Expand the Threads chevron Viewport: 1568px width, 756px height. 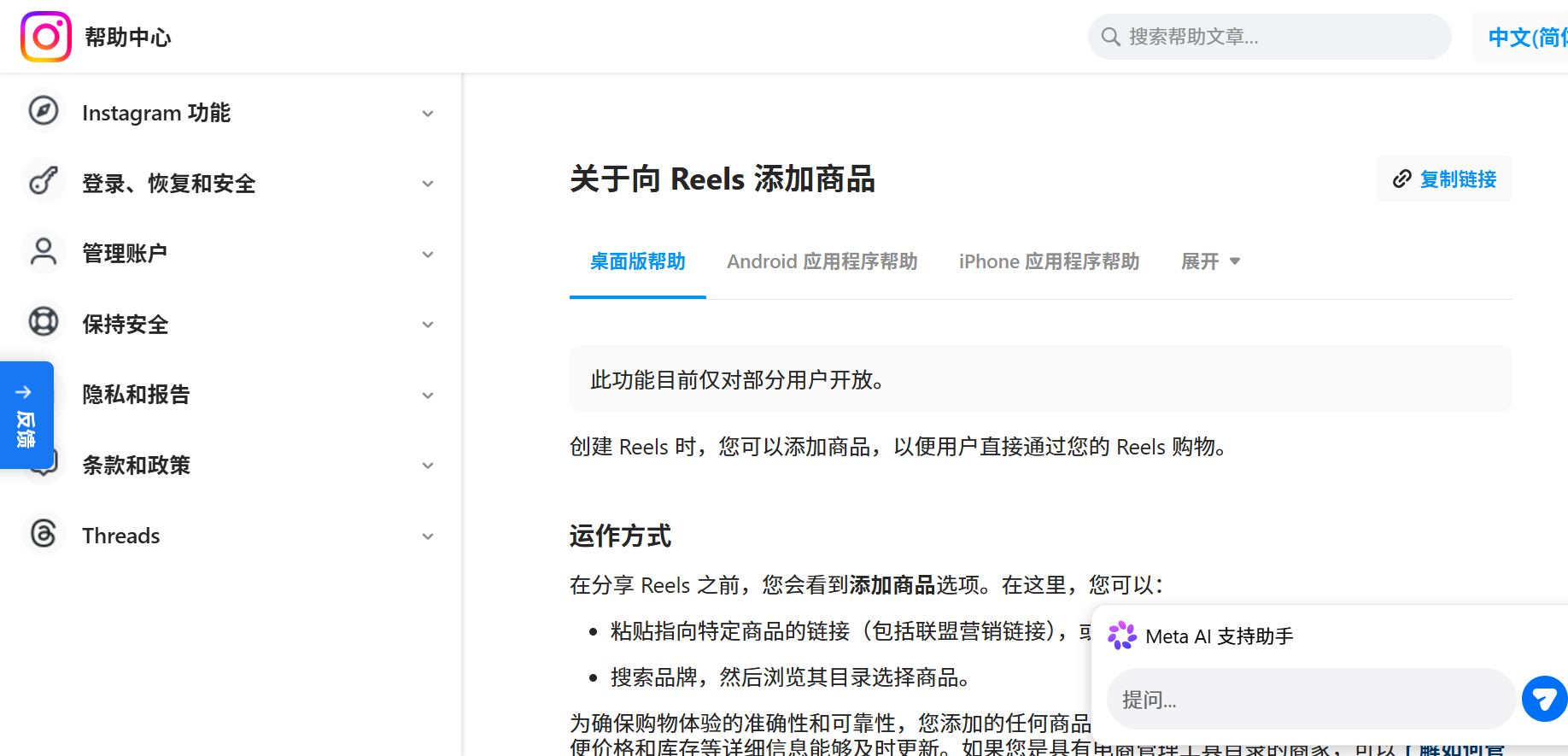(x=428, y=536)
